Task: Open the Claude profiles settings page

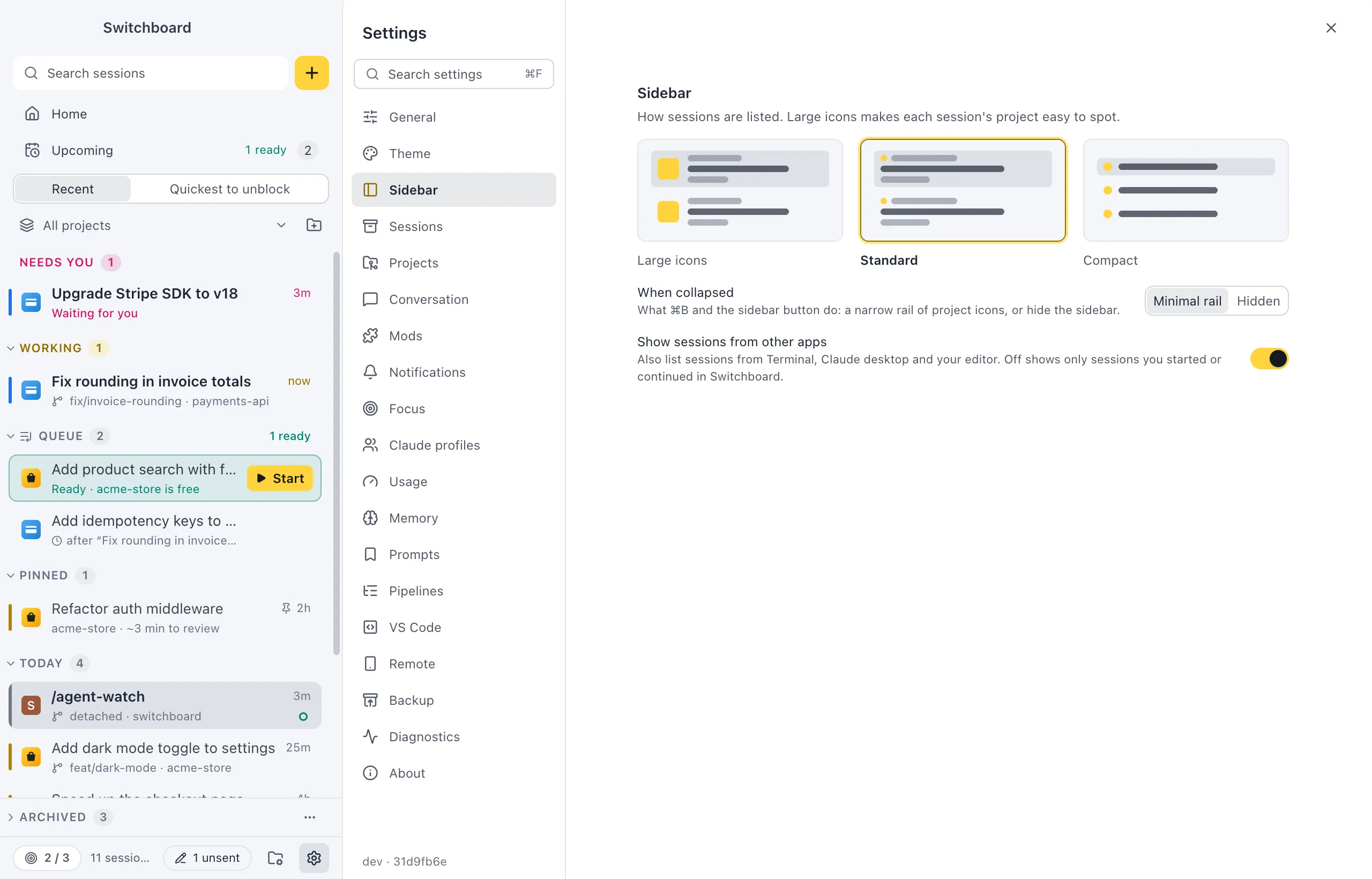Action: pyautogui.click(x=454, y=445)
